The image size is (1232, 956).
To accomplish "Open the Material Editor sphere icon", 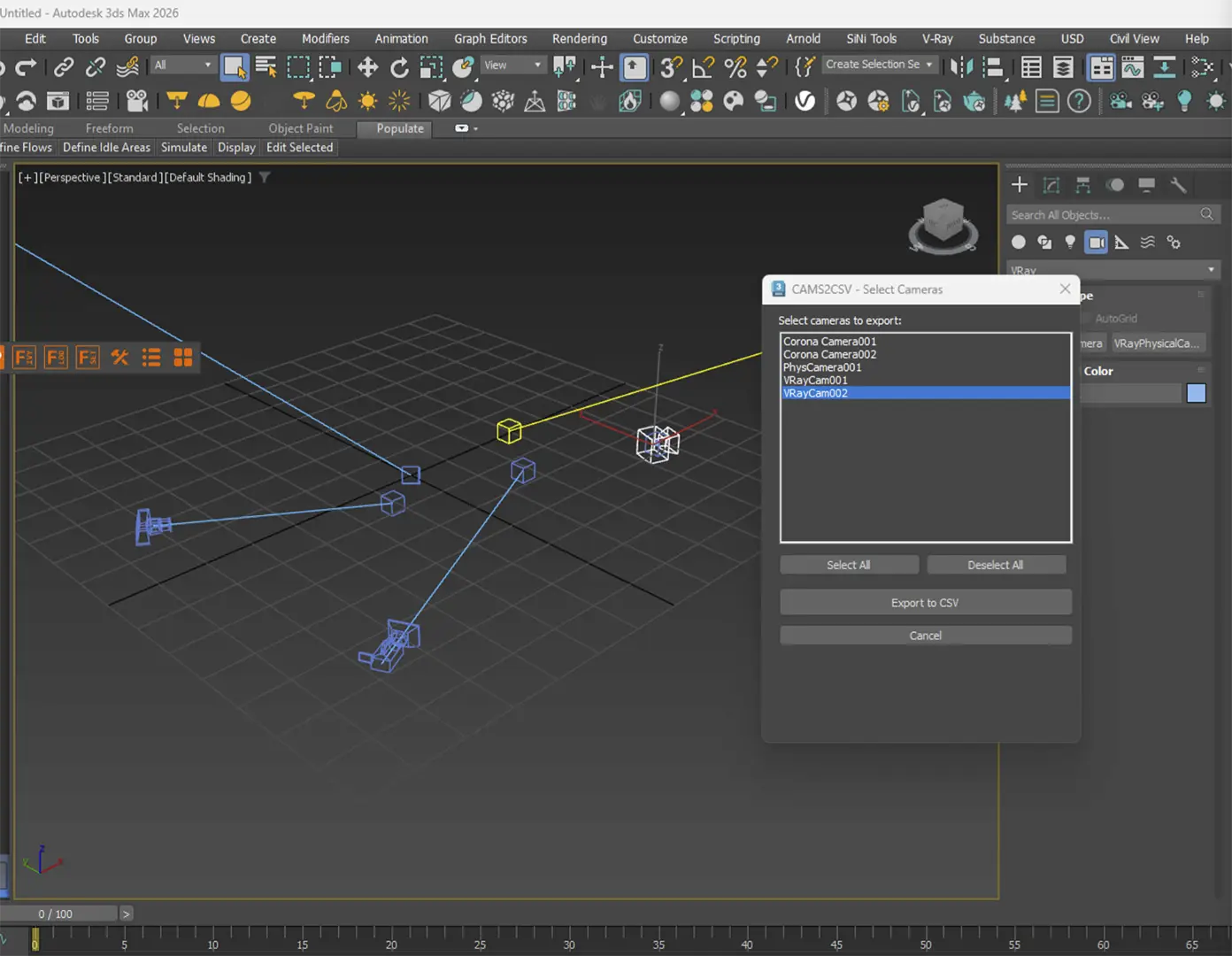I will pyautogui.click(x=670, y=101).
